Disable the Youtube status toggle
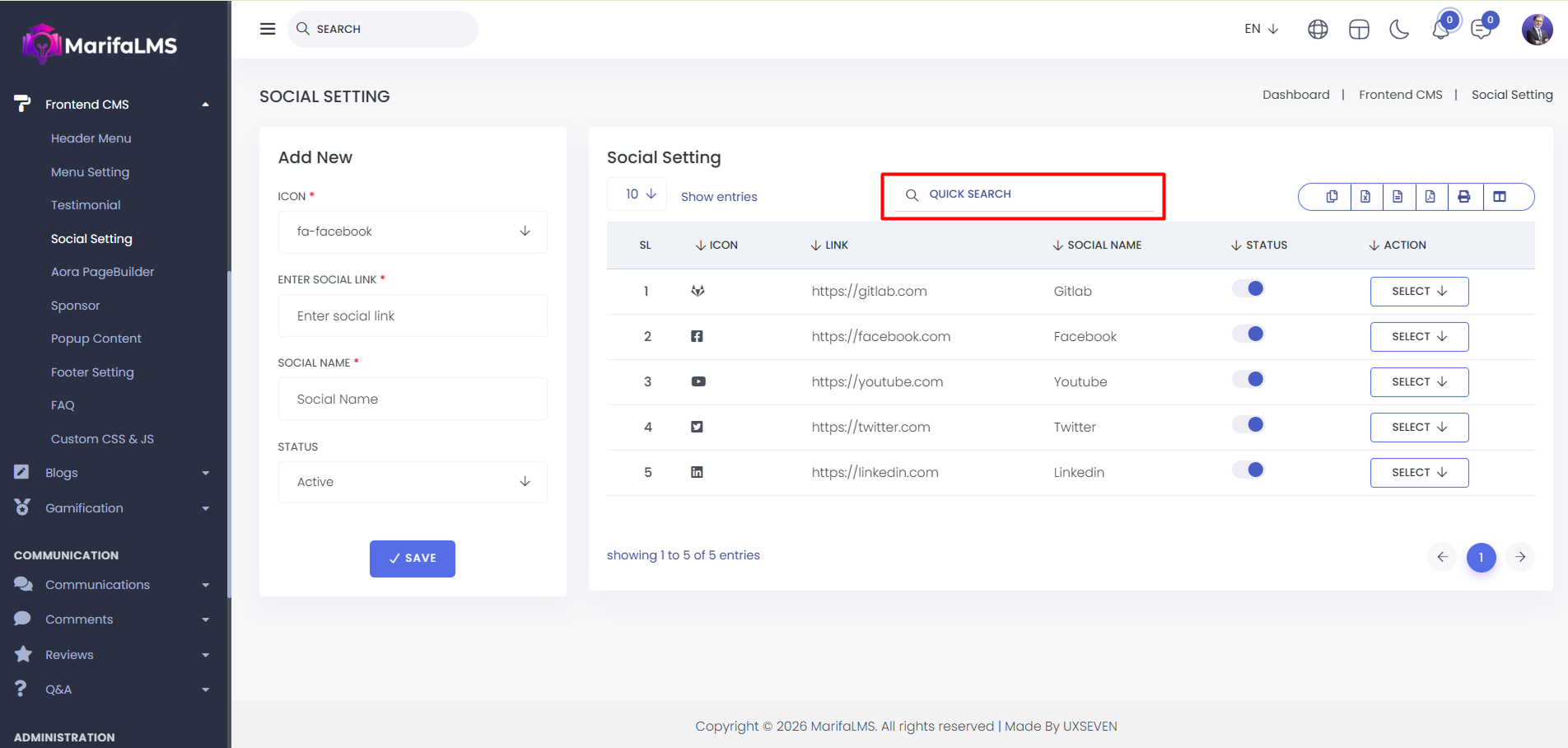 (1248, 380)
